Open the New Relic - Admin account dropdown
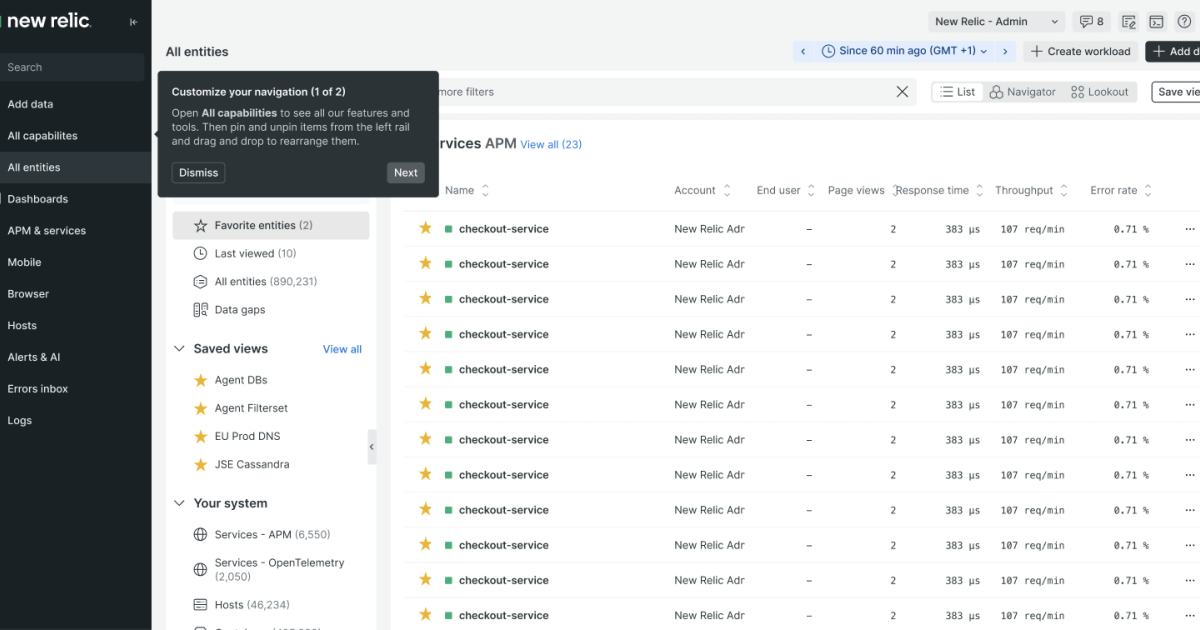The height and width of the screenshot is (630, 1200). click(996, 21)
